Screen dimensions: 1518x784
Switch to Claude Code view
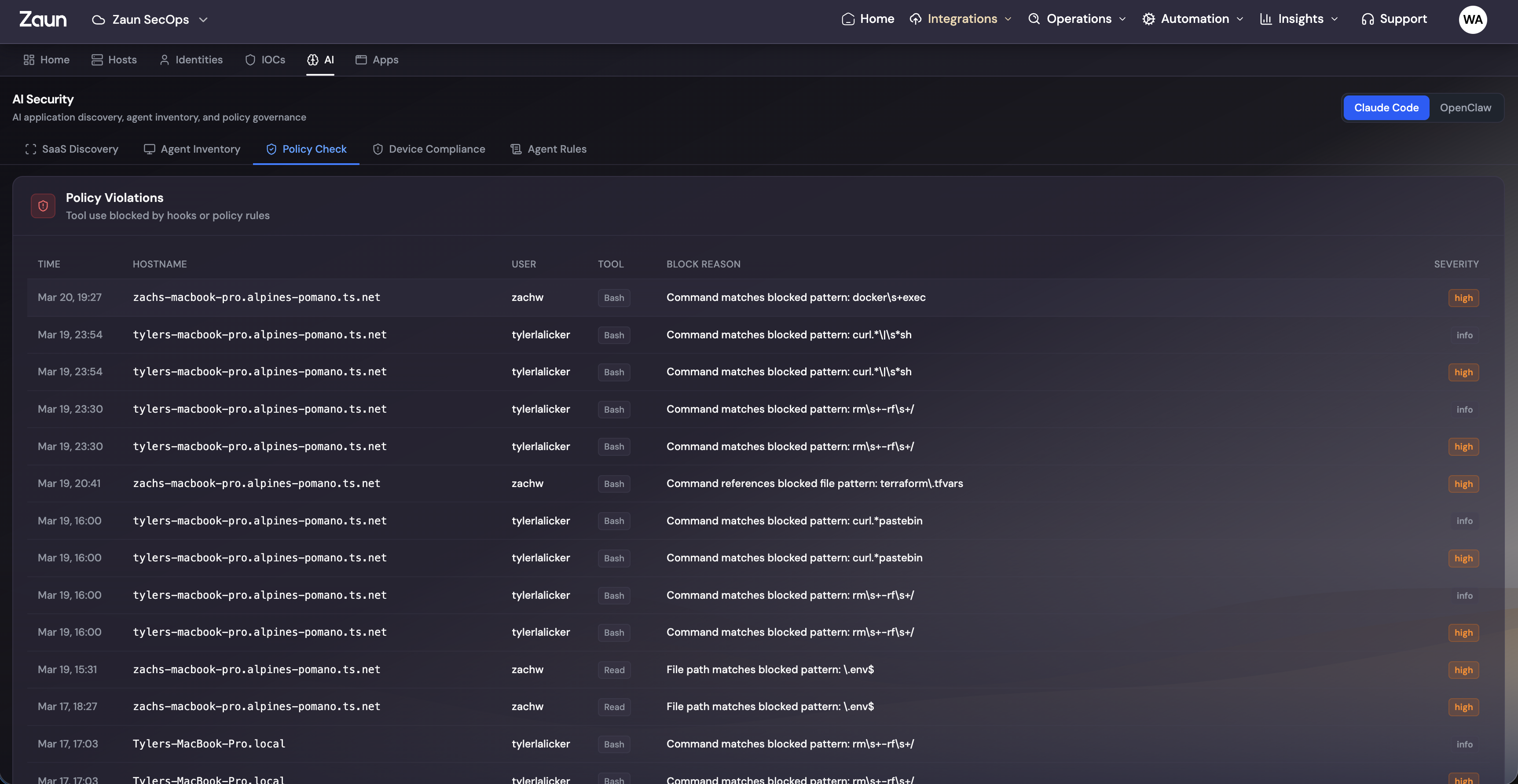[1386, 108]
